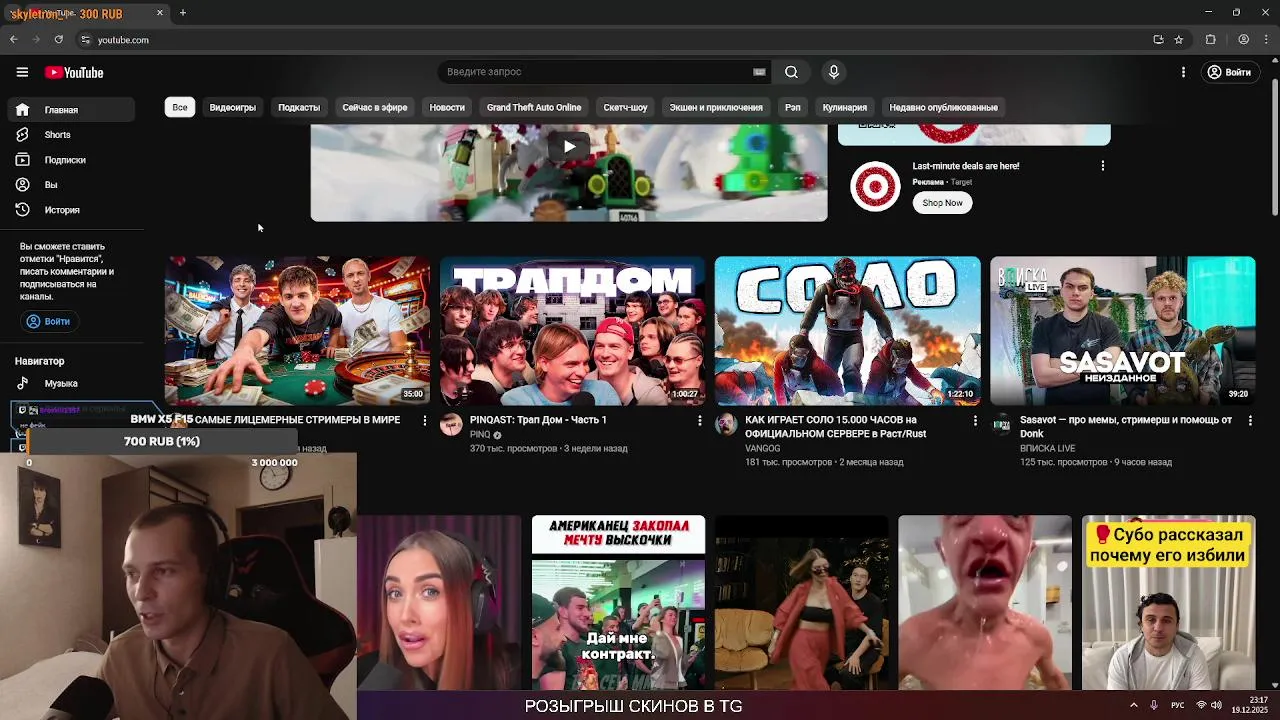Open VANGOG channel avatar

(726, 424)
